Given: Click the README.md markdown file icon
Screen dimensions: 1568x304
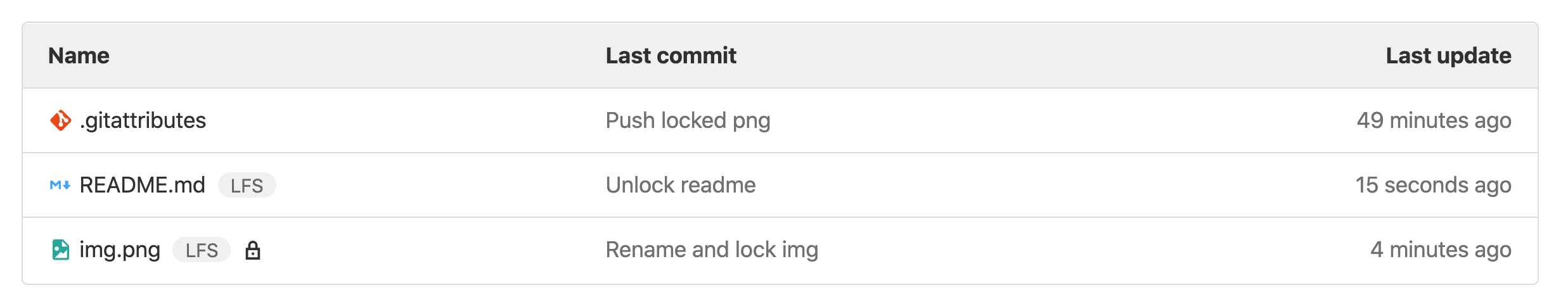Looking at the screenshot, I should tap(60, 185).
